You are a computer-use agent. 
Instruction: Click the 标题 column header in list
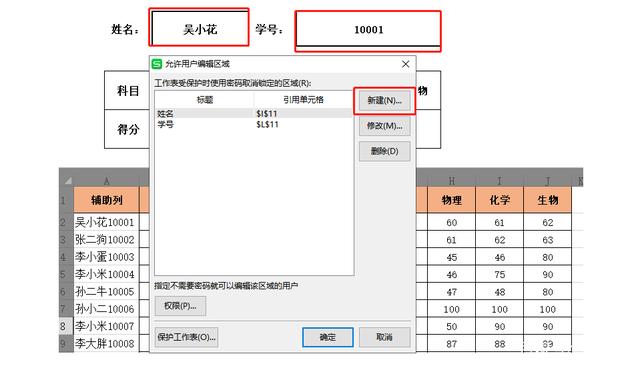(x=204, y=100)
